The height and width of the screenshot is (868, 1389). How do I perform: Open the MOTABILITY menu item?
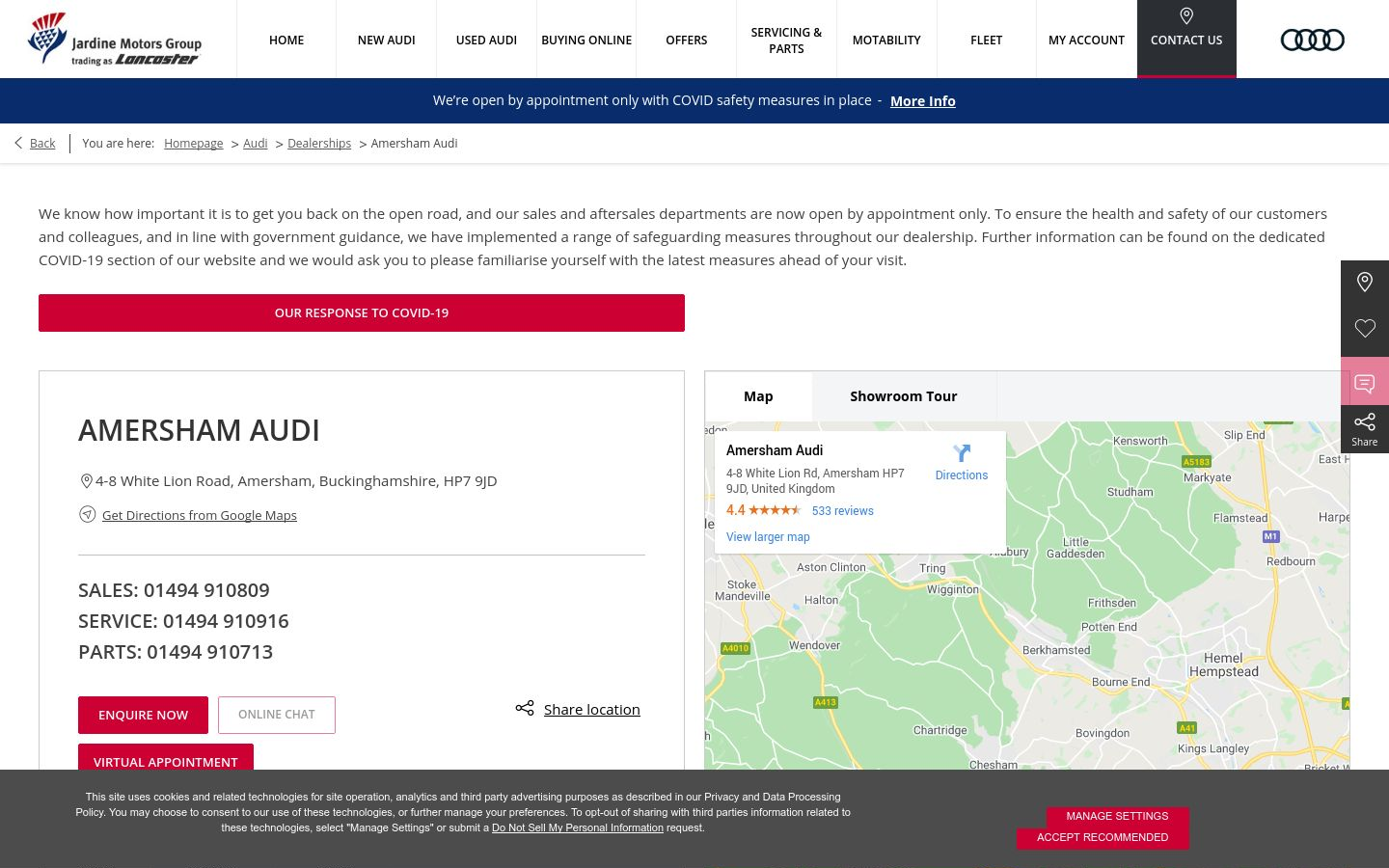[x=886, y=40]
